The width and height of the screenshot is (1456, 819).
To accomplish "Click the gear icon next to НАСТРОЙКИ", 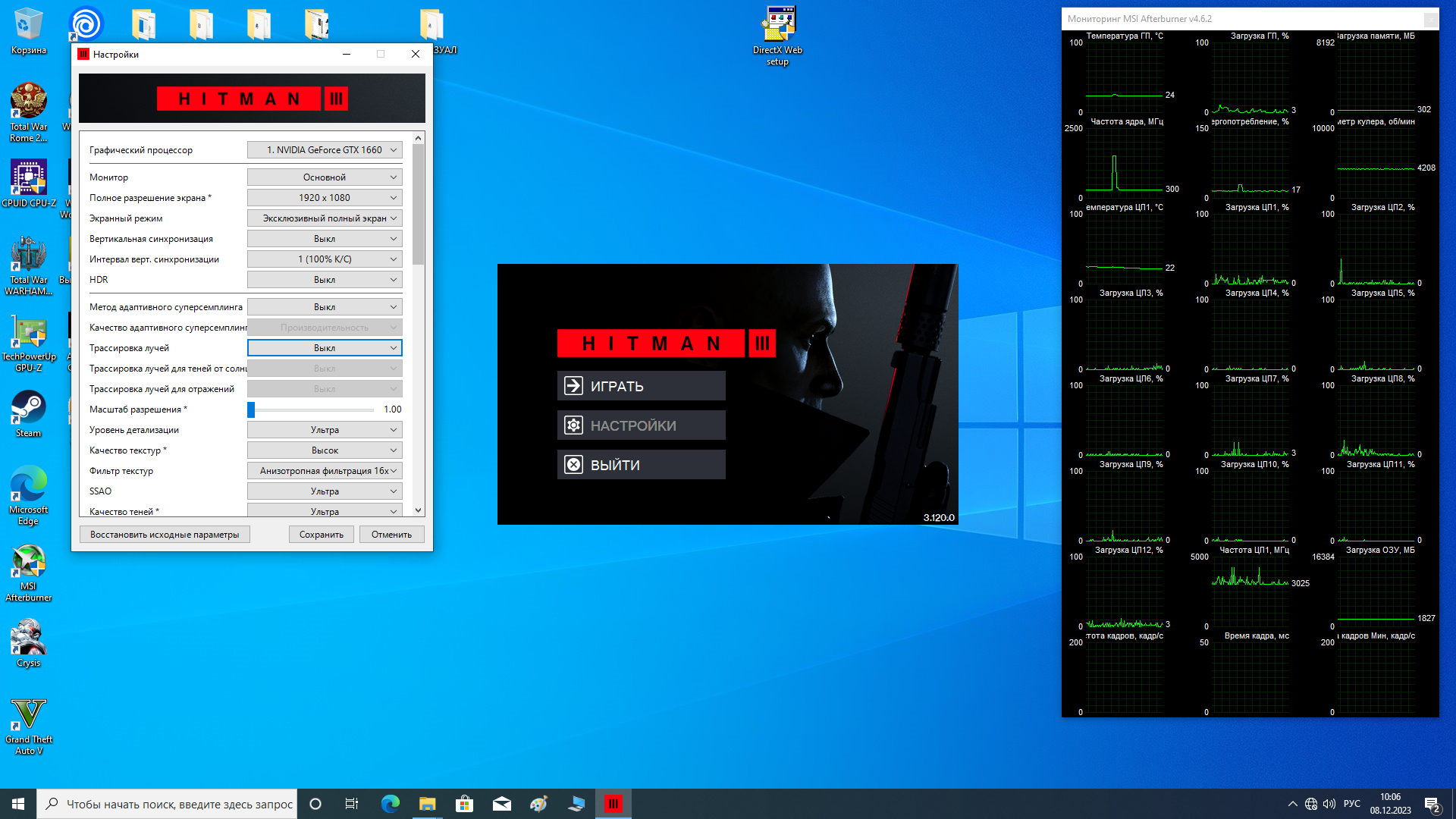I will (574, 425).
